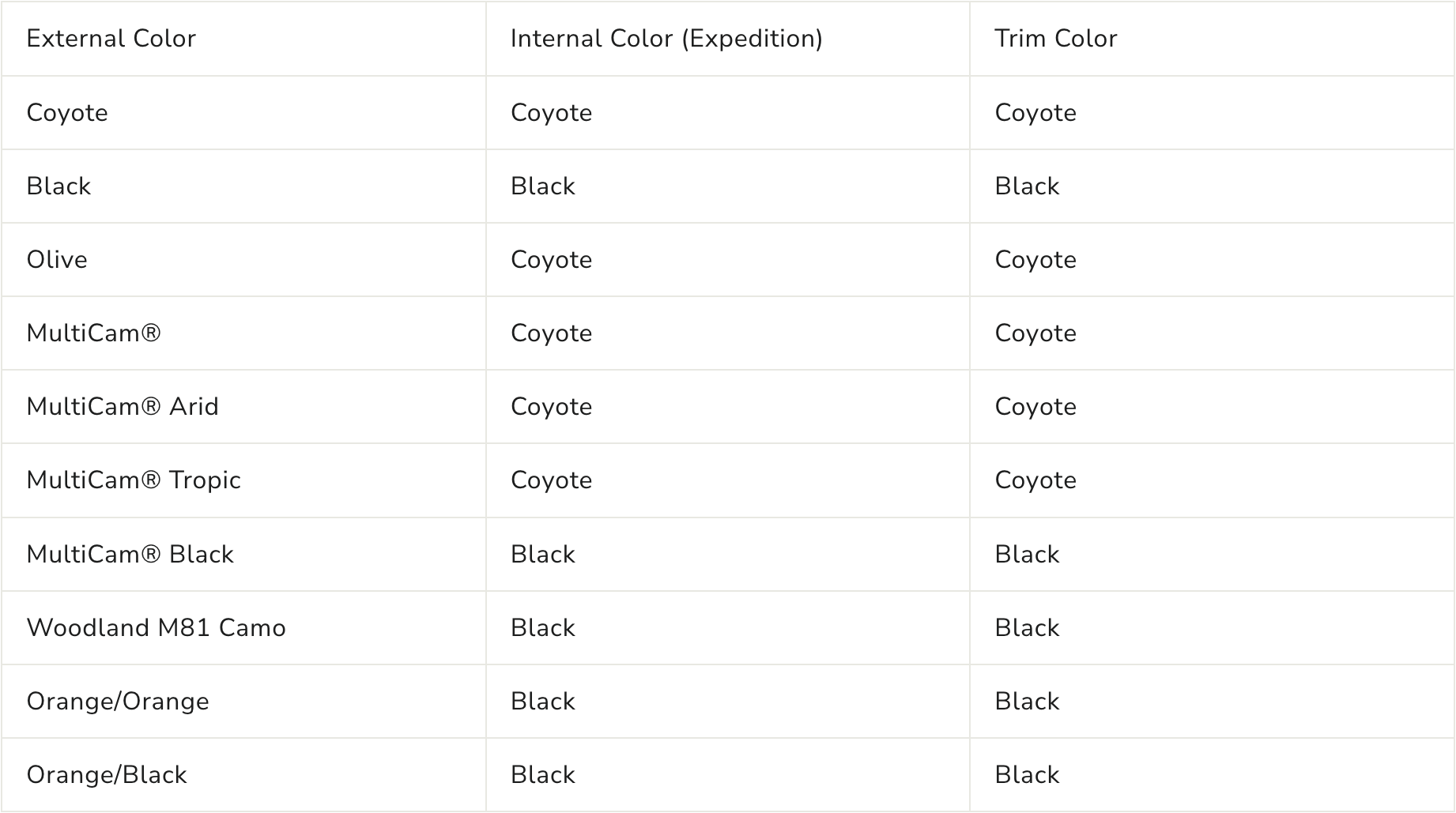The width and height of the screenshot is (1456, 813).
Task: Click trim color of MultiCam® Arid row
Action: [x=1035, y=407]
